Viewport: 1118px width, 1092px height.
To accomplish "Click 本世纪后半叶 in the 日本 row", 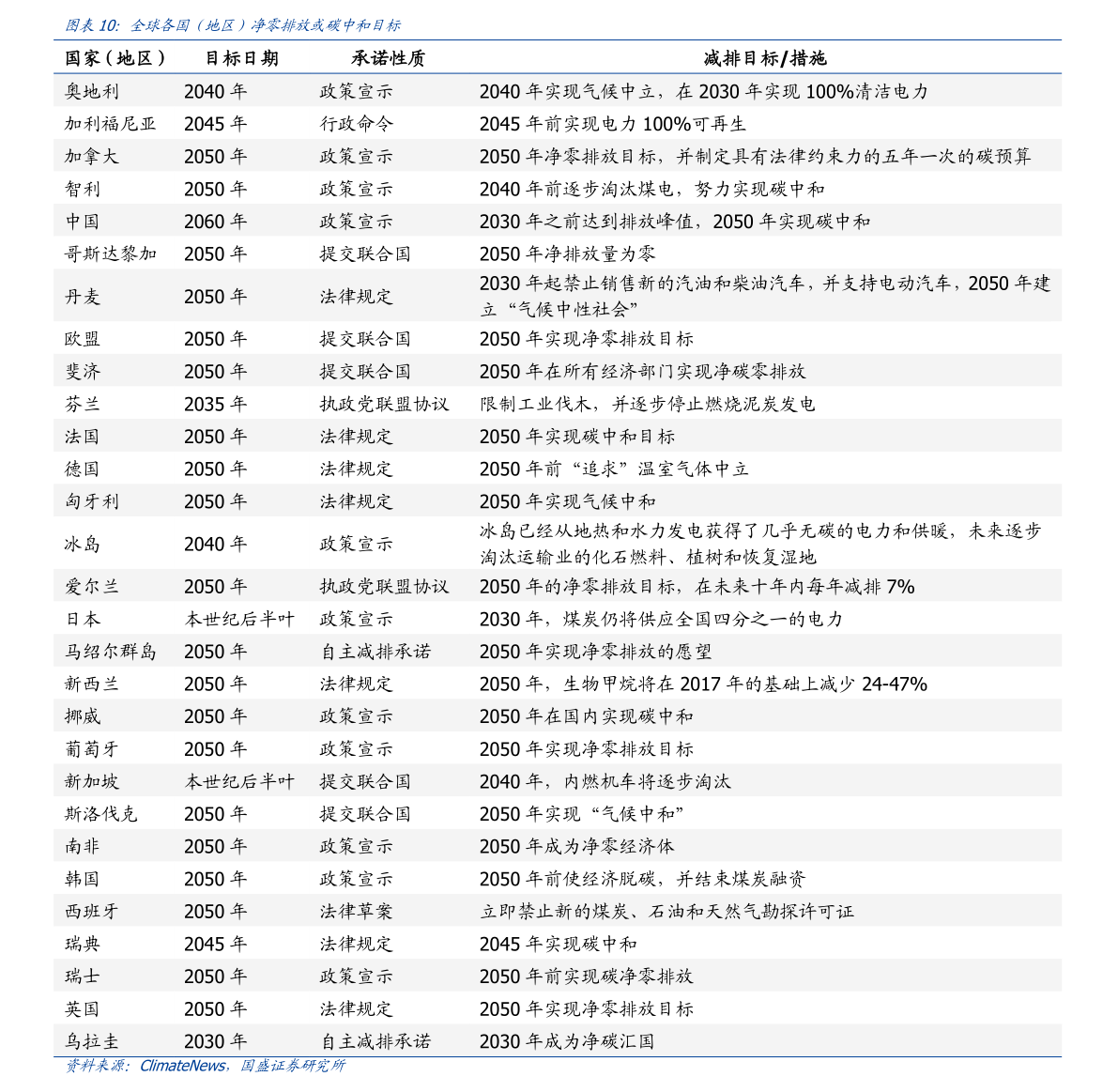I will (x=239, y=619).
